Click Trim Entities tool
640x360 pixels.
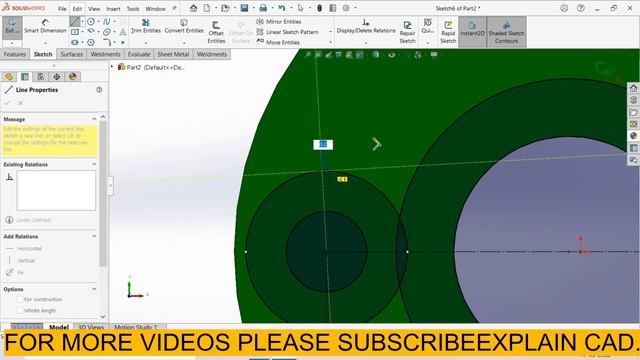146,27
